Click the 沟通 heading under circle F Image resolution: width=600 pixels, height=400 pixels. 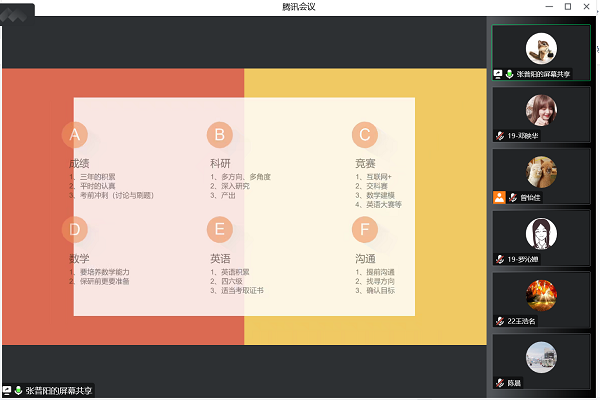(365, 258)
